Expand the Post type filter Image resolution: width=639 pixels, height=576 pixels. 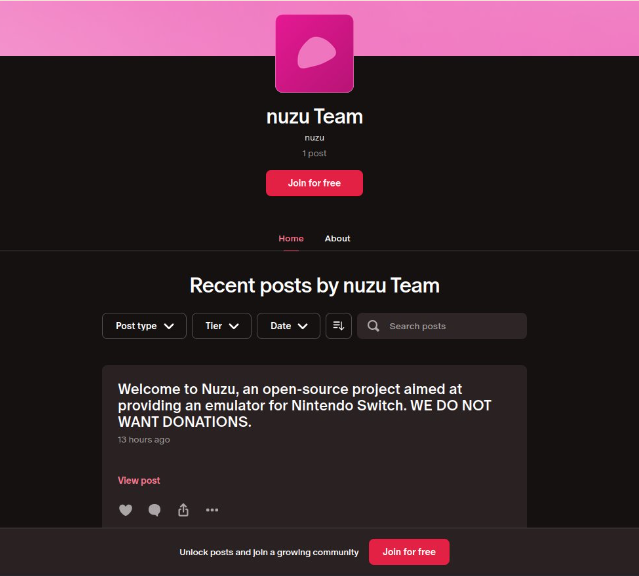click(x=144, y=326)
